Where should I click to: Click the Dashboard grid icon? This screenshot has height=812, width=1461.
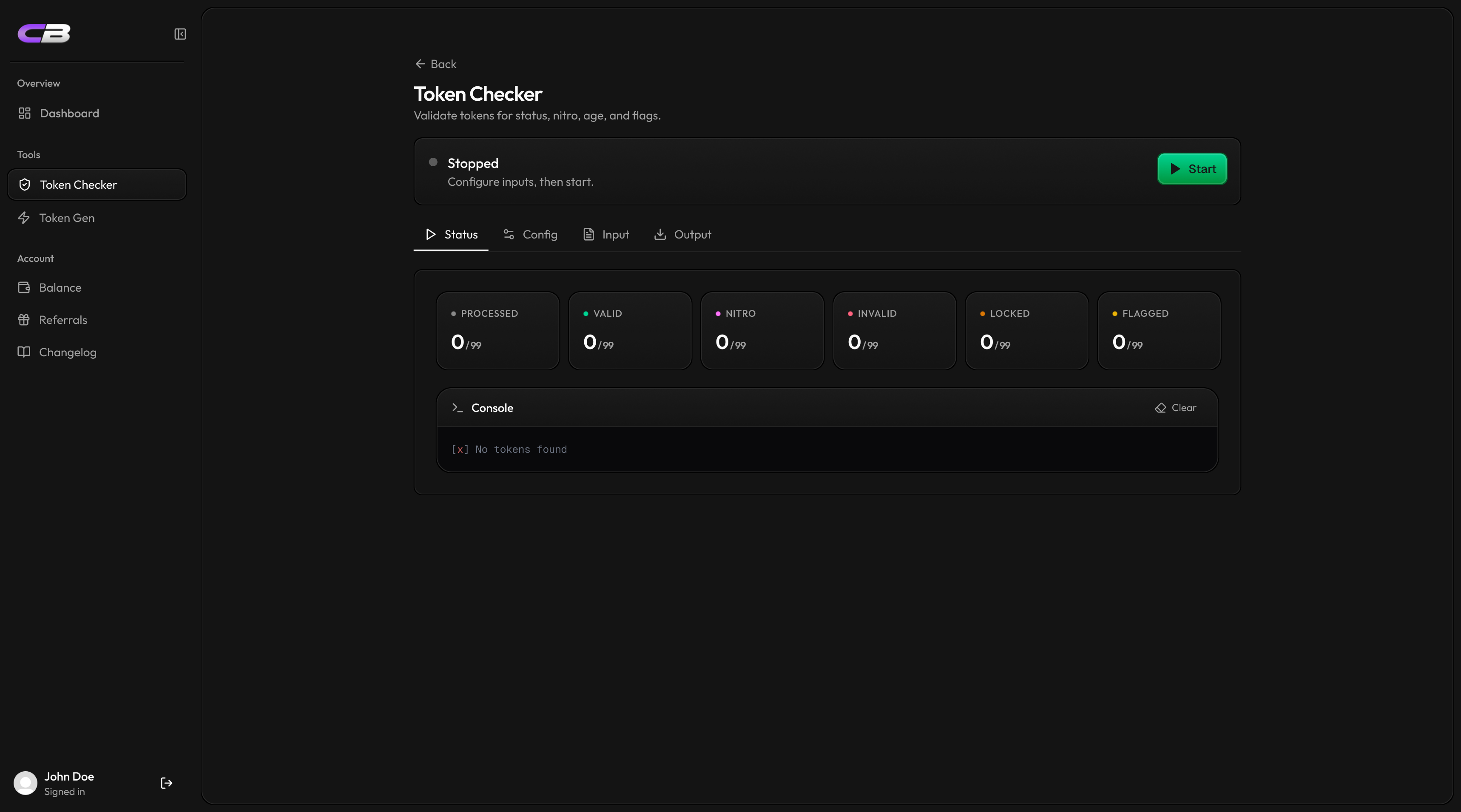[24, 114]
